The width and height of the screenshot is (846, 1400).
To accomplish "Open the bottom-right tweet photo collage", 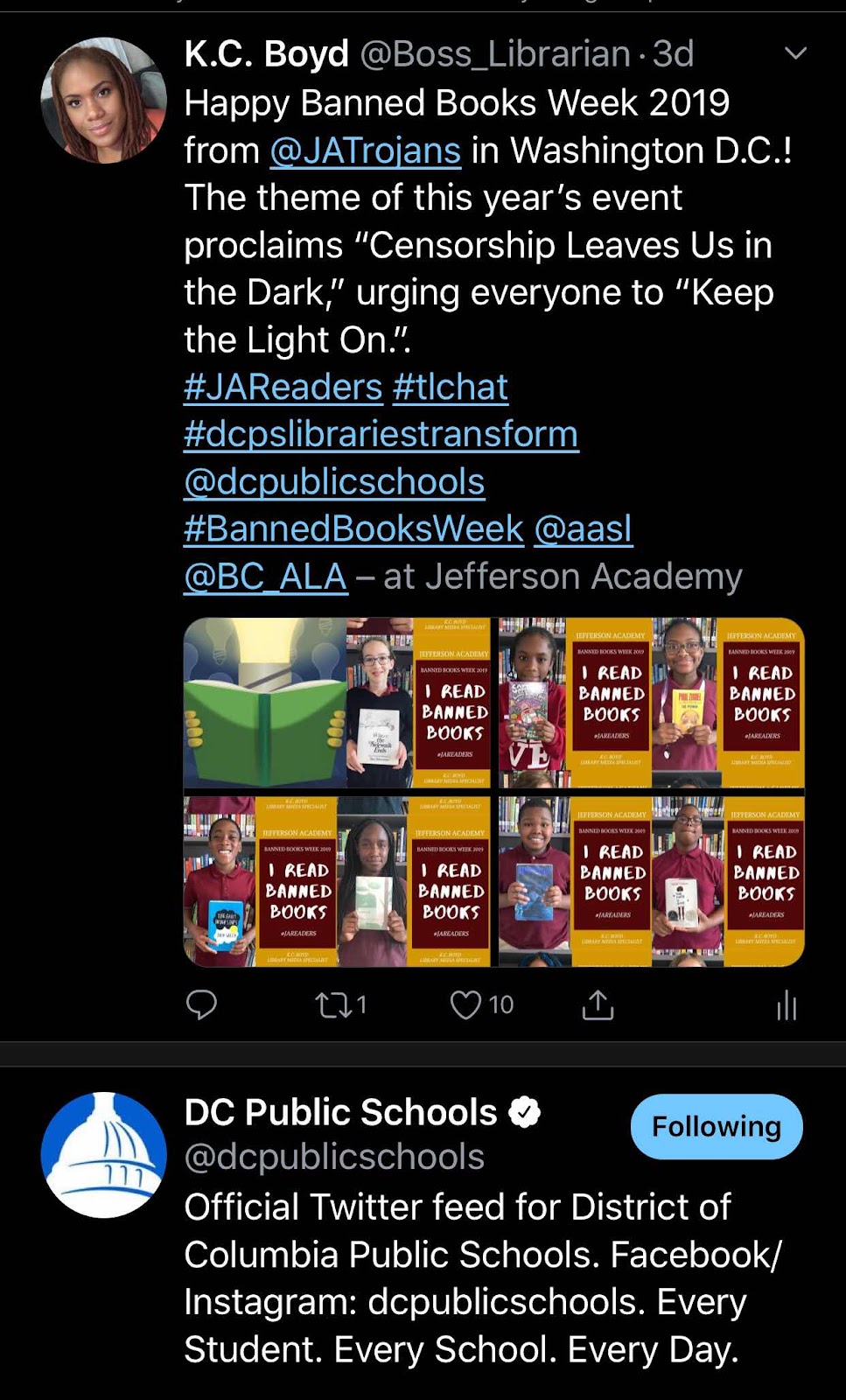I will pyautogui.click(x=651, y=881).
